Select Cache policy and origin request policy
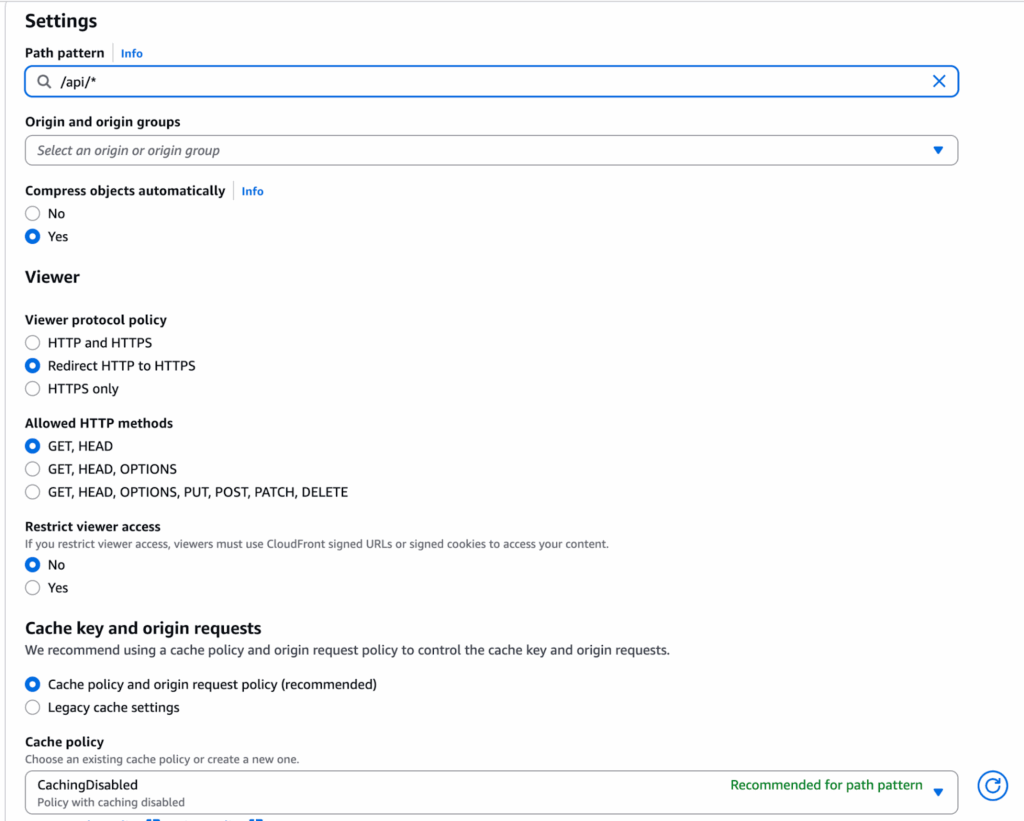1024x821 pixels. pos(33,685)
